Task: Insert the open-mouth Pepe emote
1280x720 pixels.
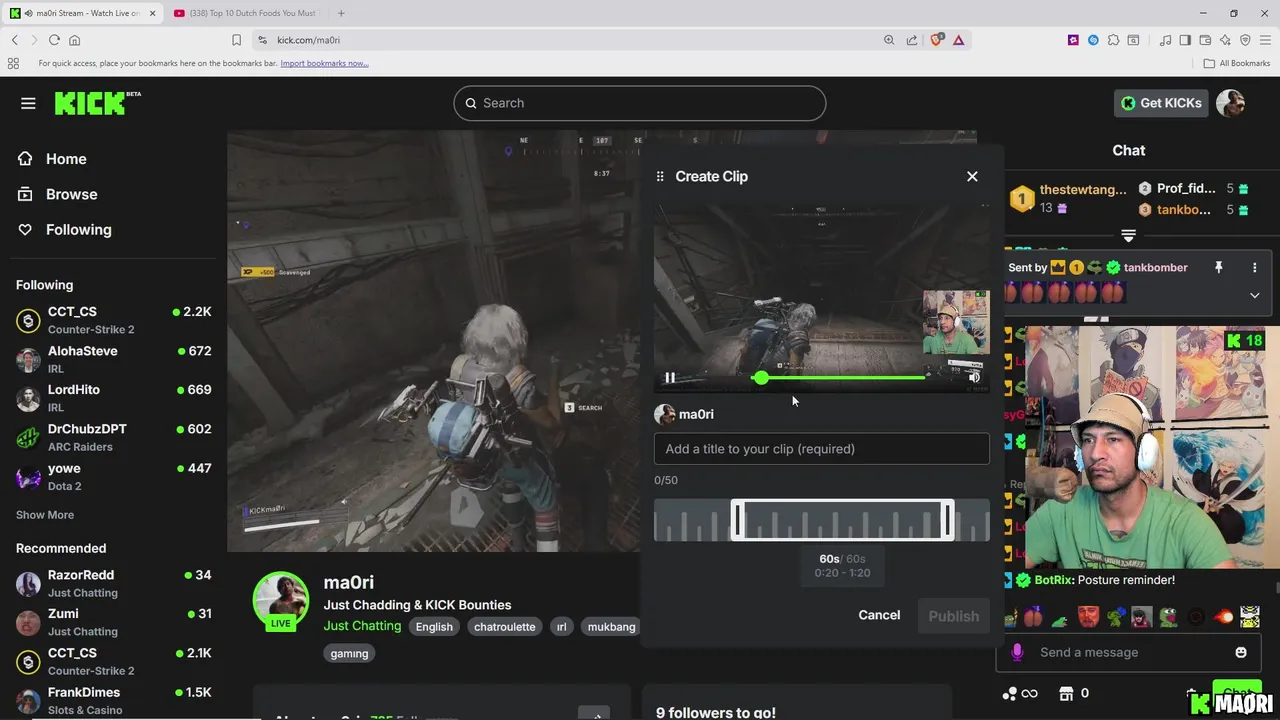Action: (1168, 617)
